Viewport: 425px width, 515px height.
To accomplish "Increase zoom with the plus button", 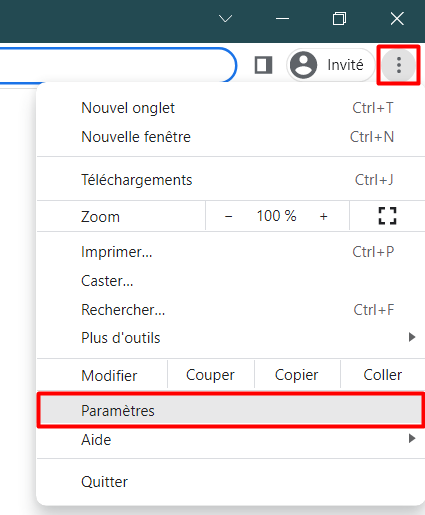I will point(323,216).
